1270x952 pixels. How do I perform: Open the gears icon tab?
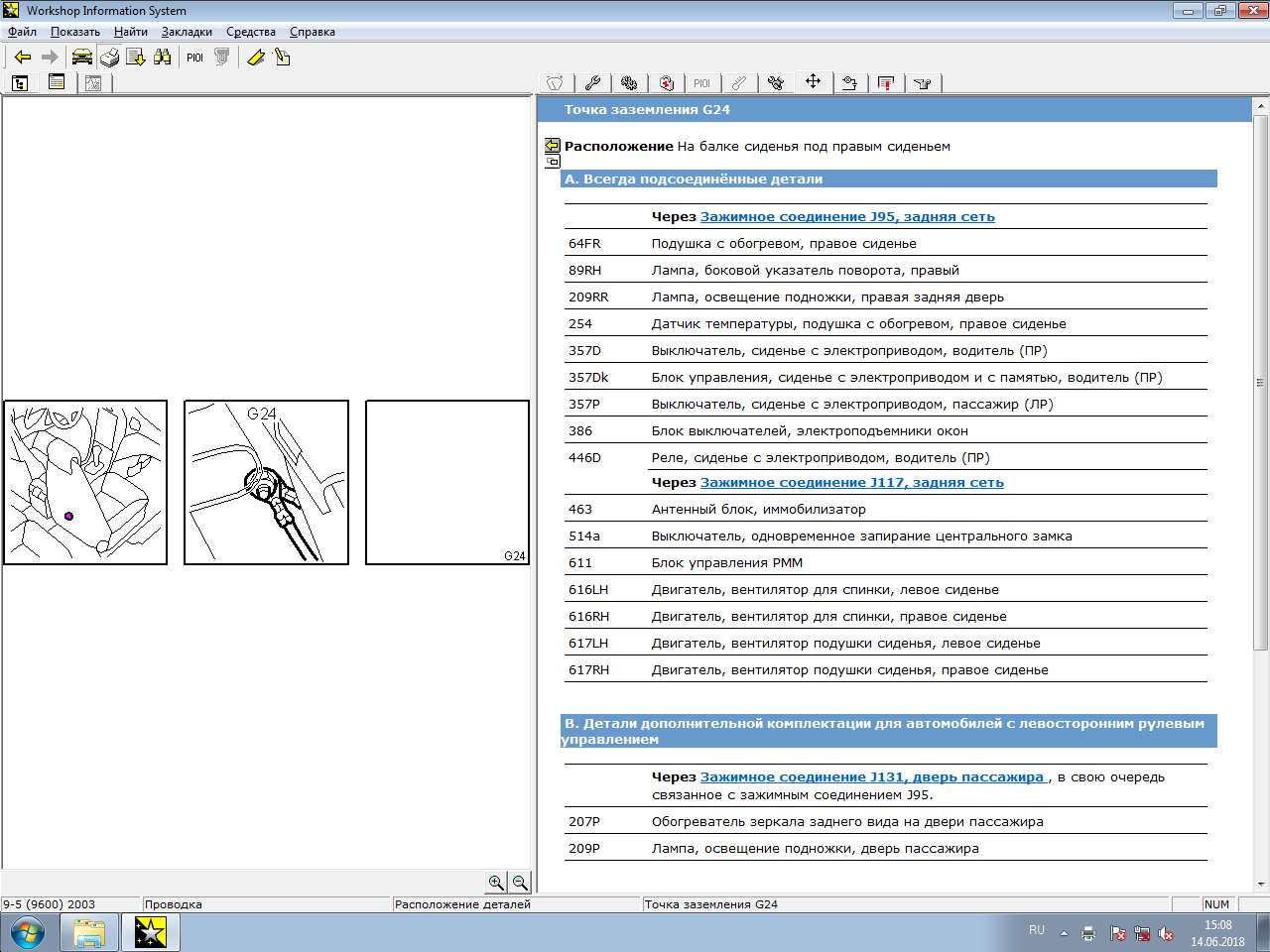click(629, 83)
